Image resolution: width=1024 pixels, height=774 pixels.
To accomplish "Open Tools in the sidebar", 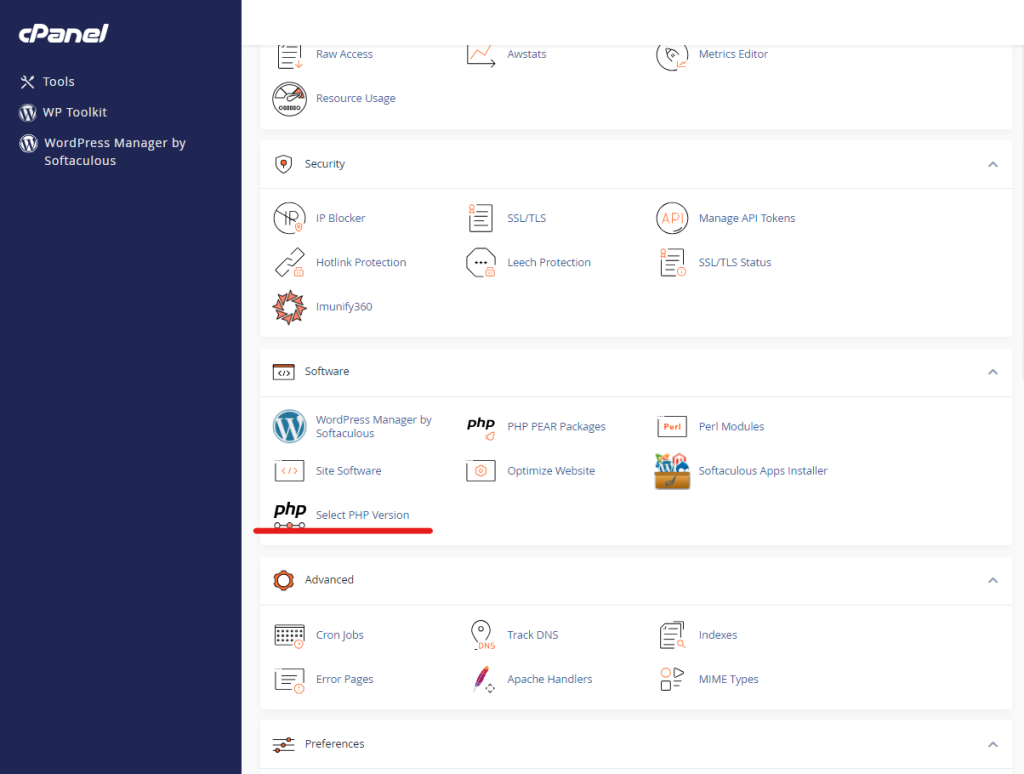I will coord(58,82).
